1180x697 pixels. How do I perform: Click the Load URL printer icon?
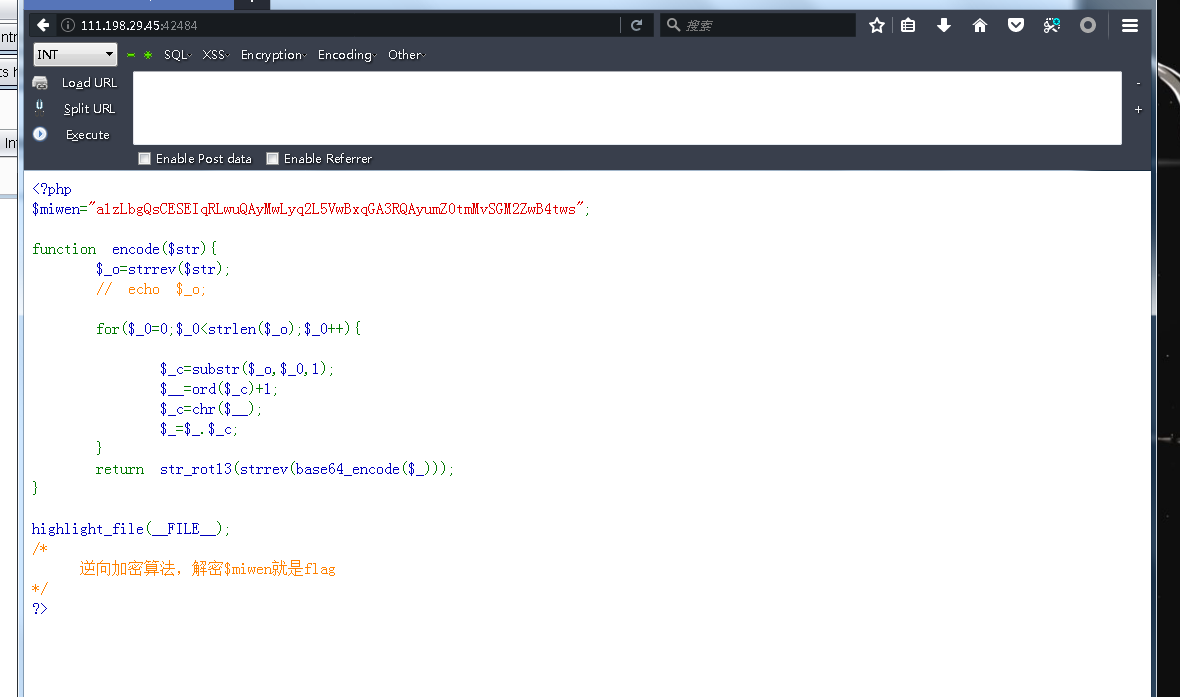(x=40, y=83)
